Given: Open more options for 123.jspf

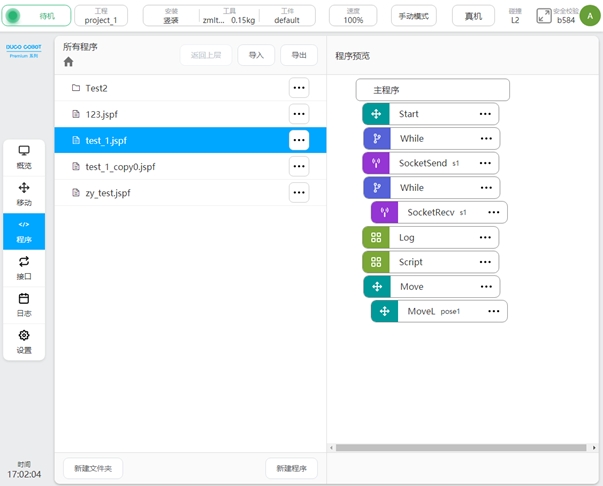Looking at the screenshot, I should tap(298, 114).
